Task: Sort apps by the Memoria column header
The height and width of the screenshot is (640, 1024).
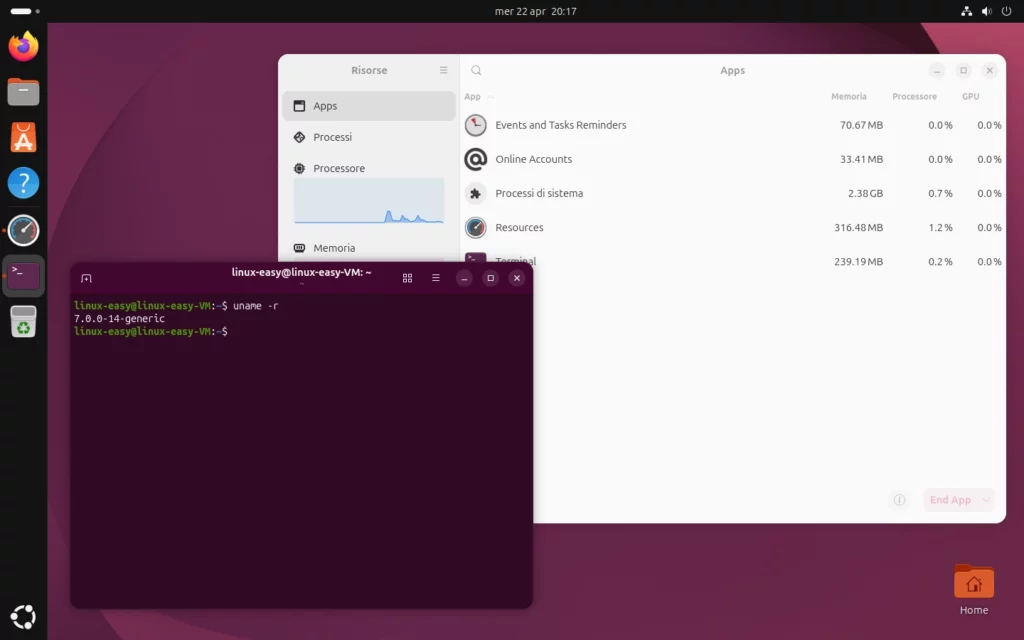Action: tap(849, 96)
